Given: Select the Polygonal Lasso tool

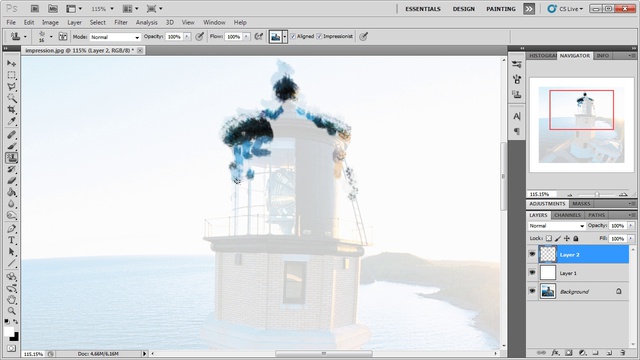Looking at the screenshot, I should coord(11,87).
